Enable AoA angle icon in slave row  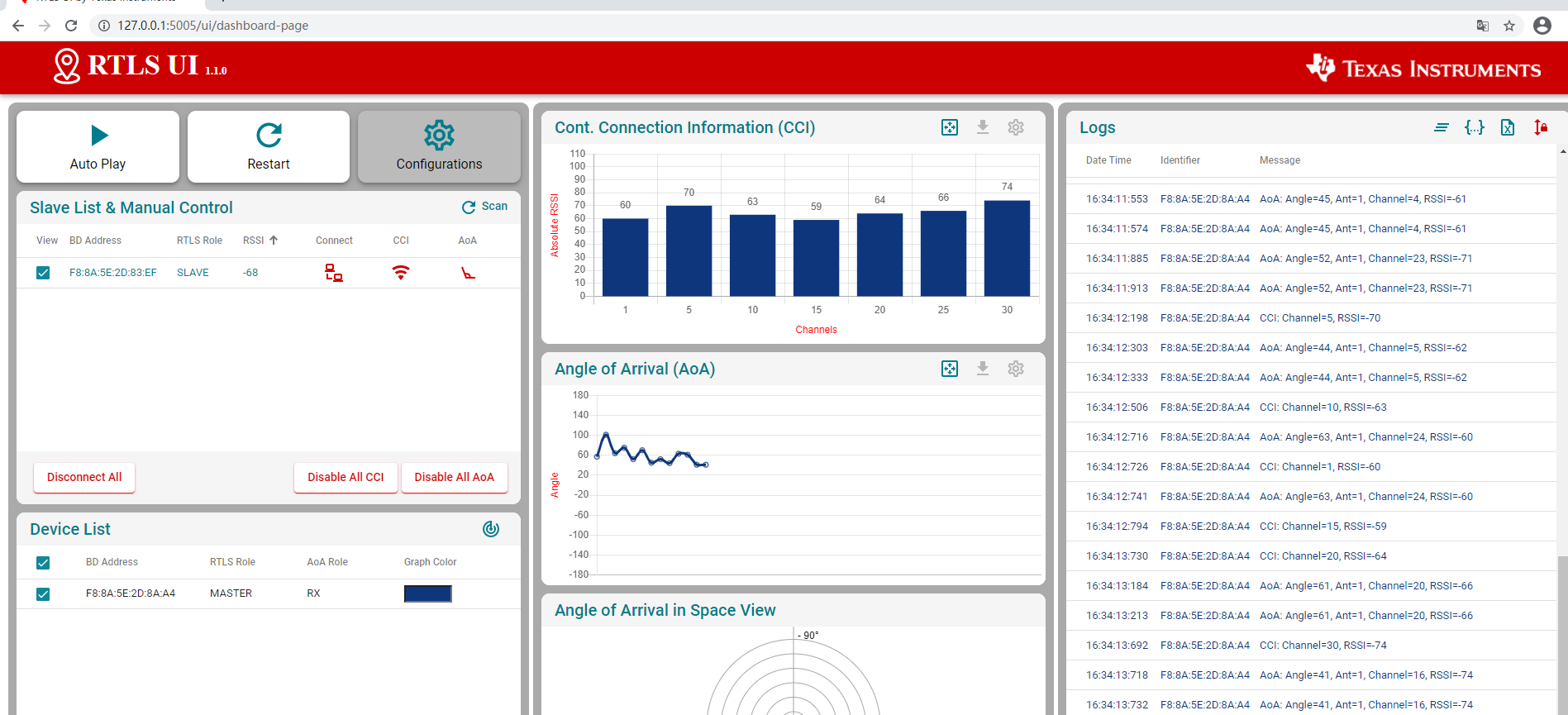tap(468, 273)
